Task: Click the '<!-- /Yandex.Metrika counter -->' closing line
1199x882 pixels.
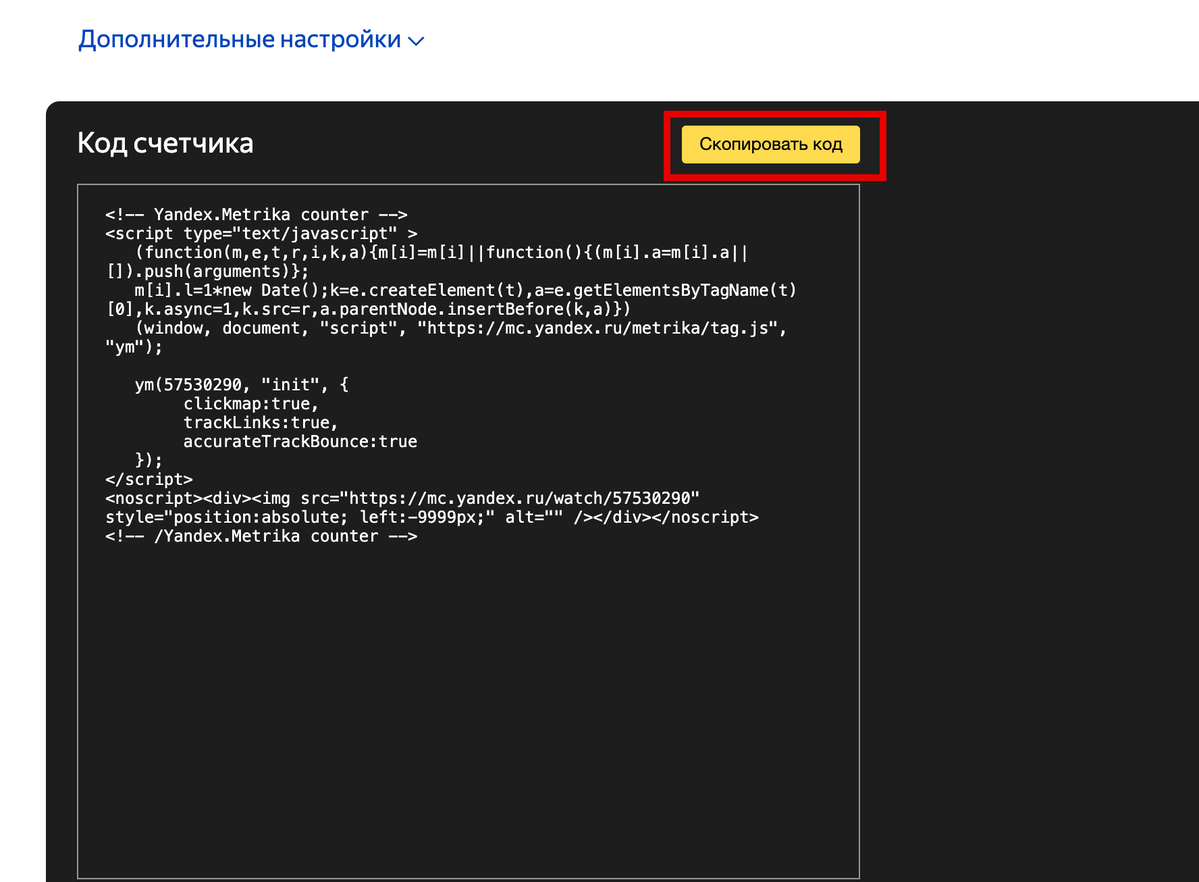Action: tap(262, 536)
